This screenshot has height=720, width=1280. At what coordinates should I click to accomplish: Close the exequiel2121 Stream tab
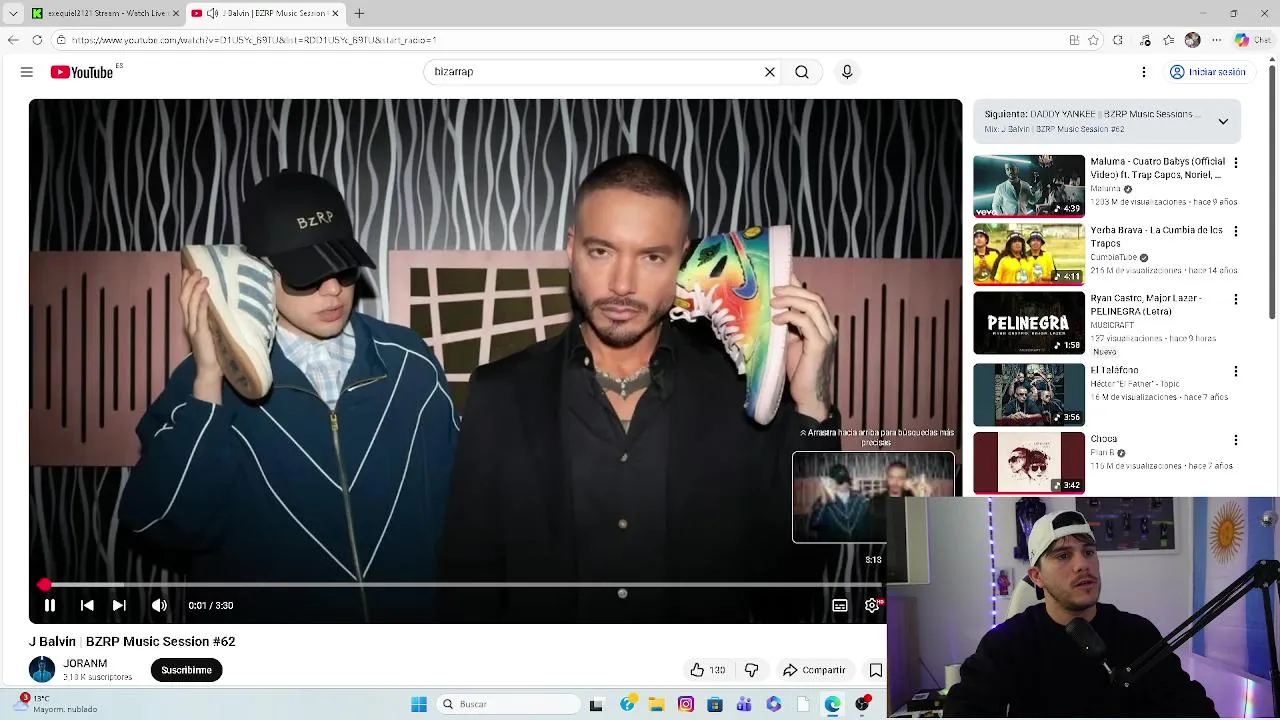click(176, 13)
